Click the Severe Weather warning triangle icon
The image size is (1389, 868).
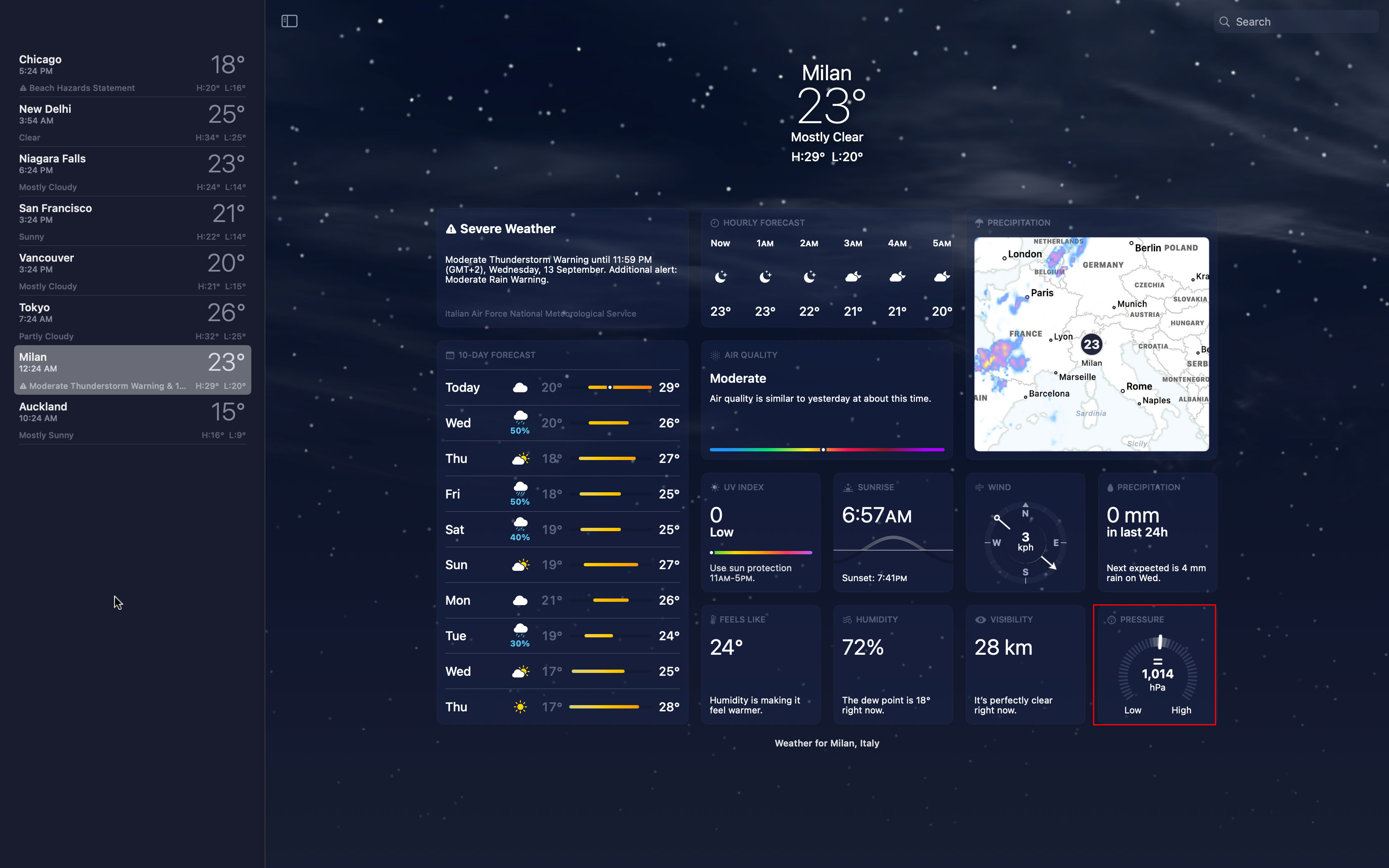click(x=451, y=229)
